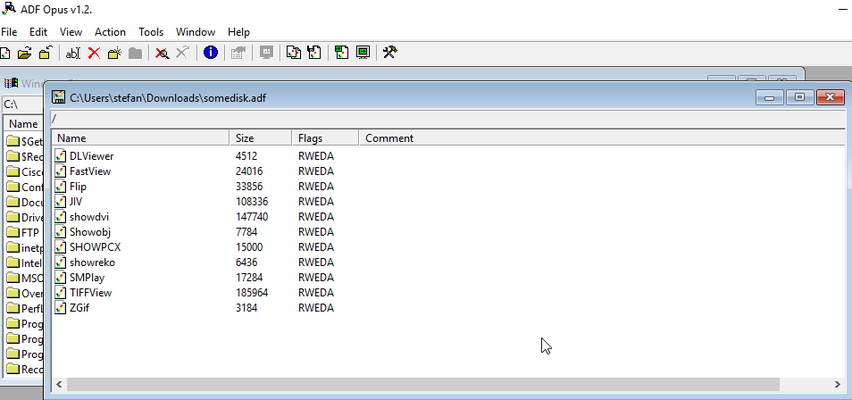The height and width of the screenshot is (400, 852).
Task: Open the Tools menu
Action: 151,32
